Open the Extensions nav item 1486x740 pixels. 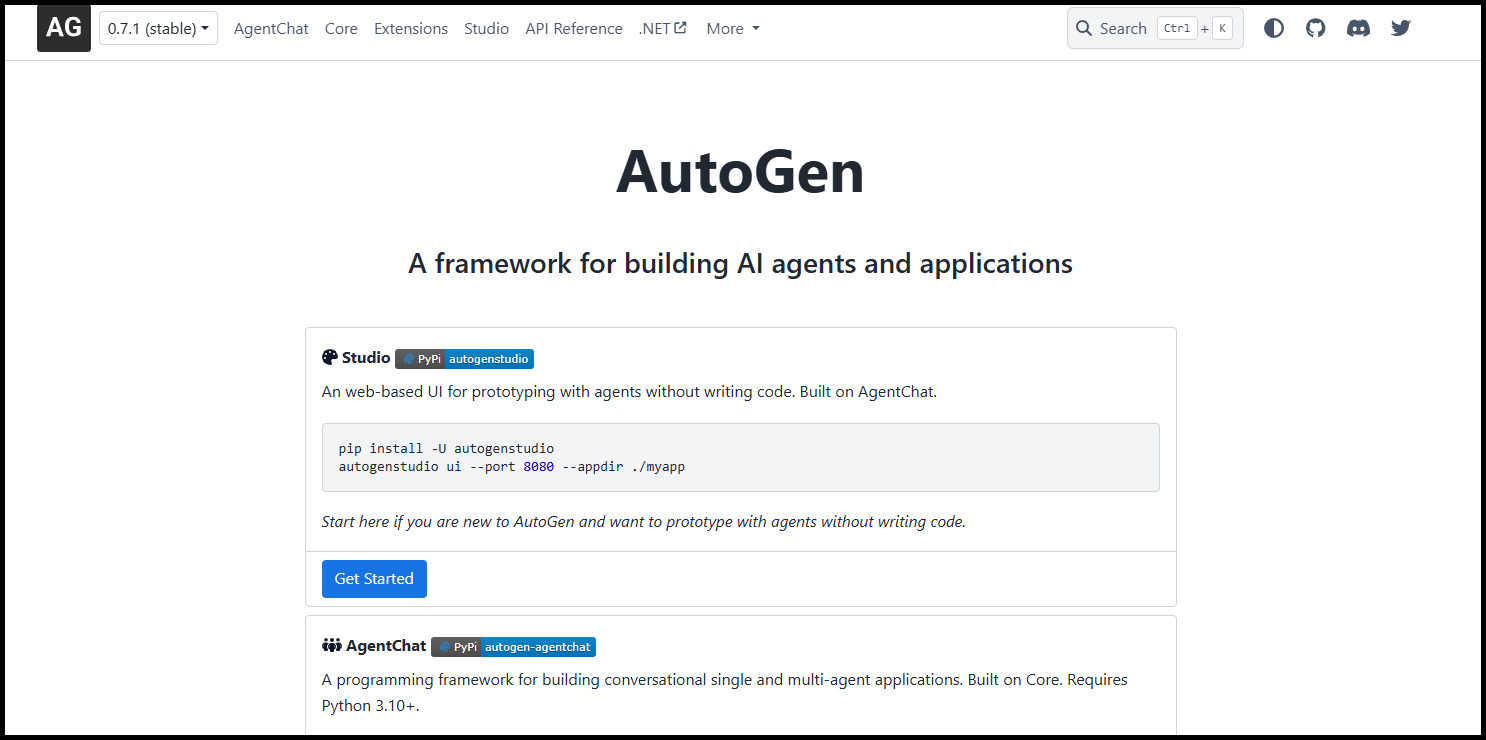click(411, 29)
